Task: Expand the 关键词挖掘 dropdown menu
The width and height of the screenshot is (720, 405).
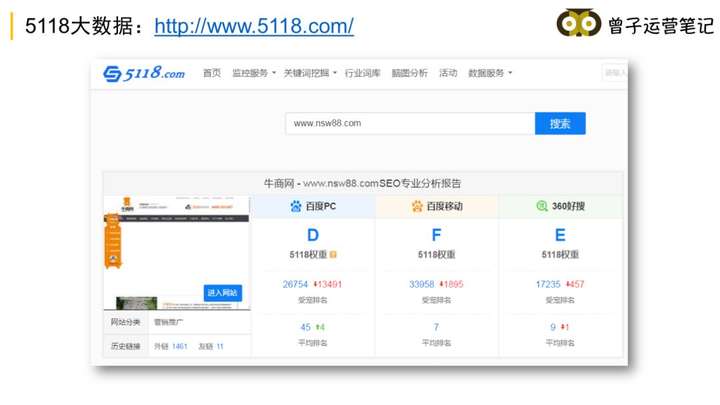Action: 310,73
